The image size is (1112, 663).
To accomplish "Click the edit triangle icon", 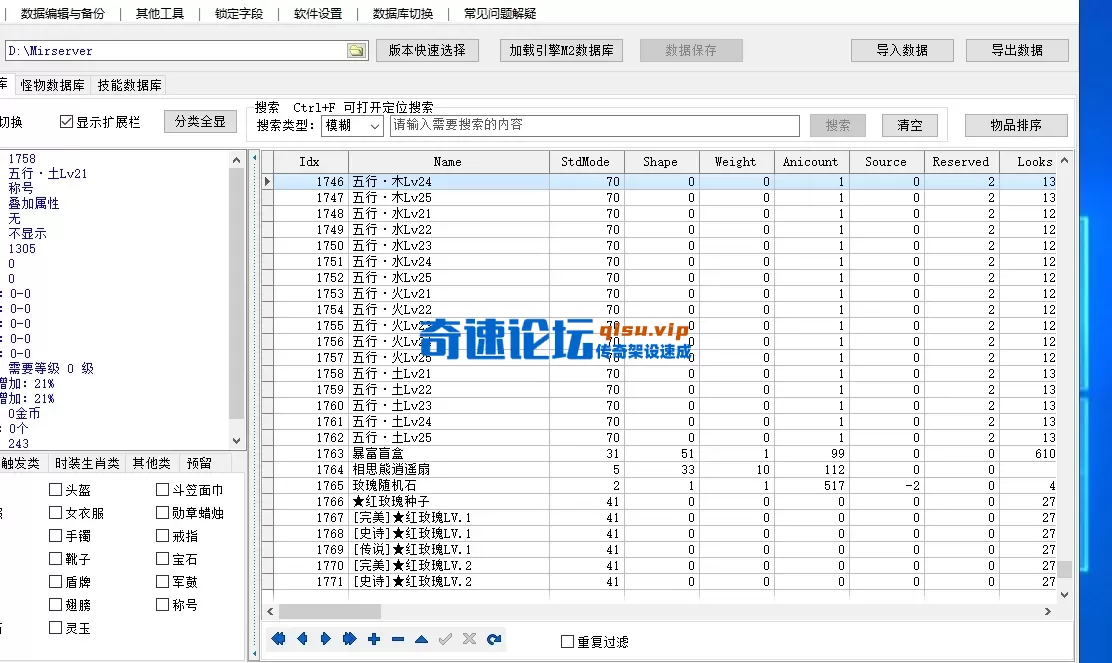I will (421, 638).
